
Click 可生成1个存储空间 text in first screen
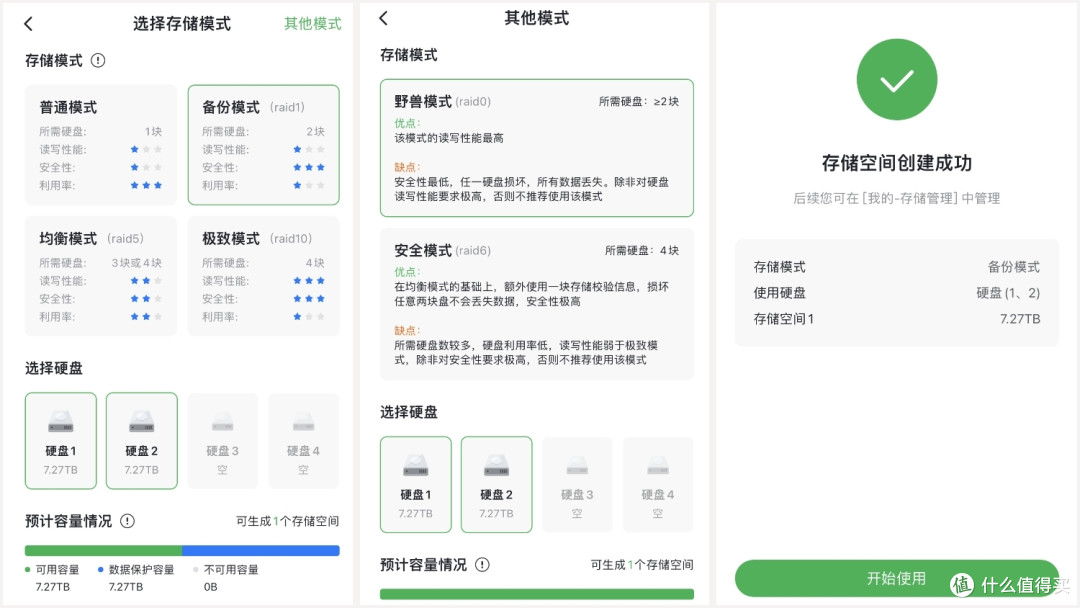287,521
